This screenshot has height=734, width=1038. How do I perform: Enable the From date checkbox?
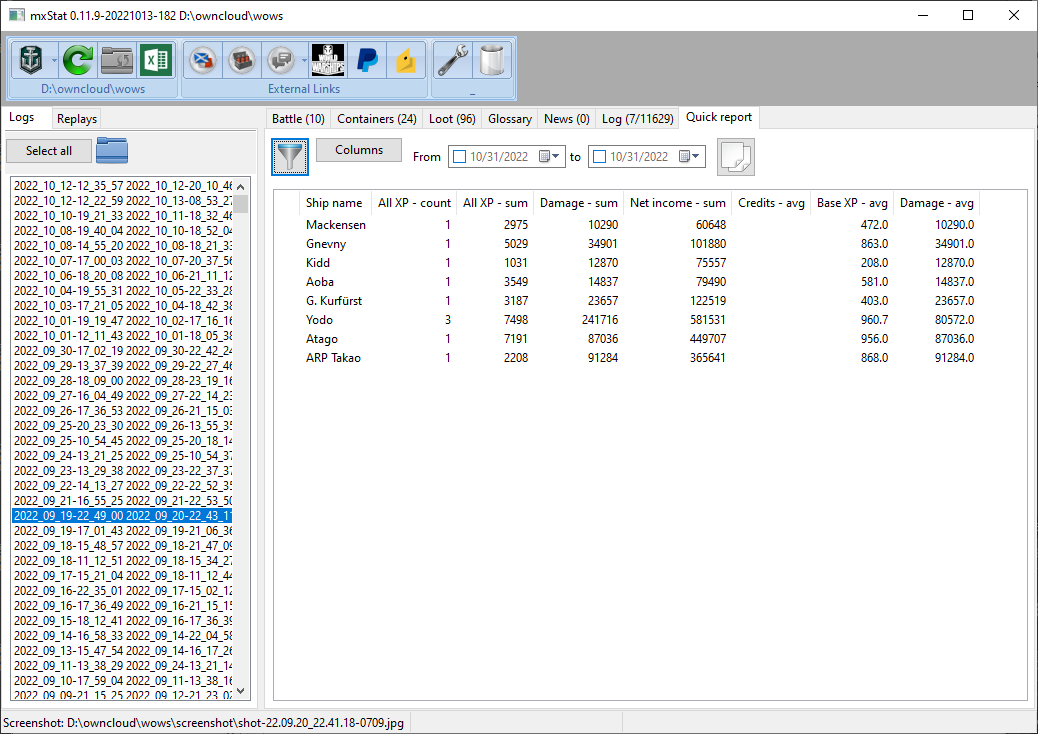459,157
